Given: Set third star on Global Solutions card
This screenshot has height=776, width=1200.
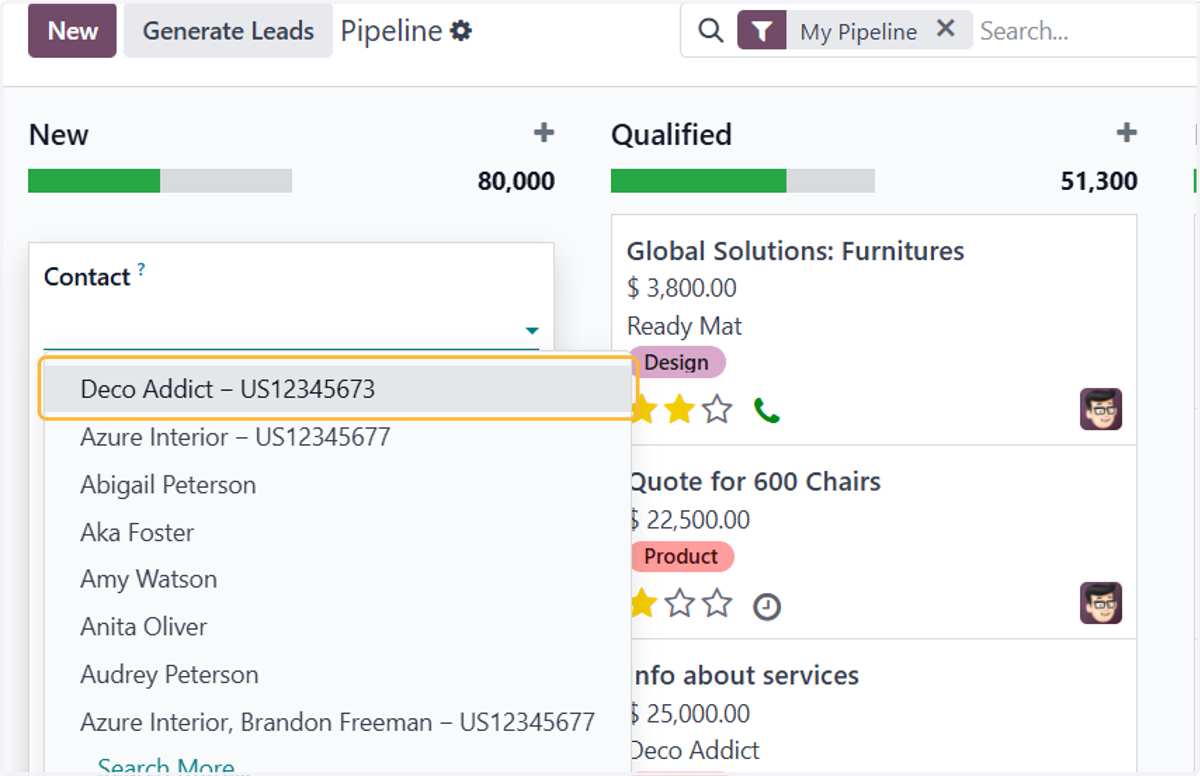Looking at the screenshot, I should [x=717, y=410].
